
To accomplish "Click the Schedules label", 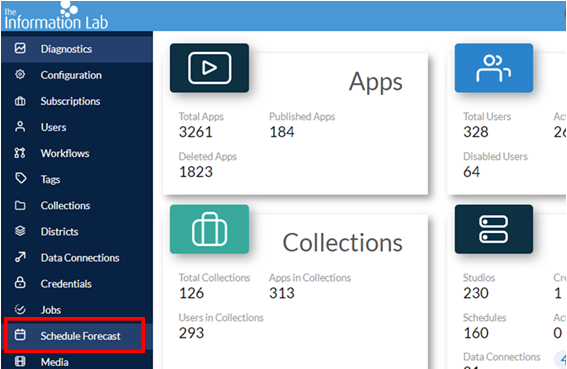I will [x=485, y=317].
